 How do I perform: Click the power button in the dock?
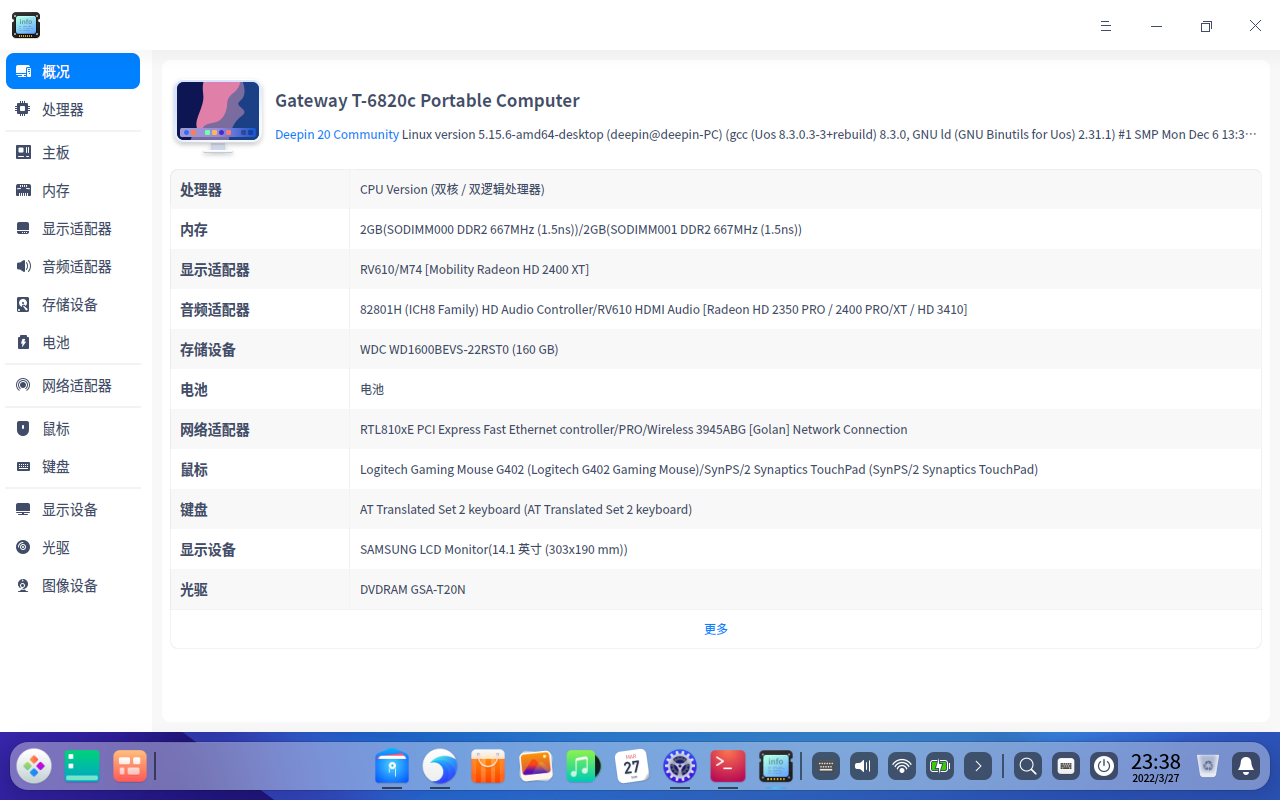tap(1104, 766)
